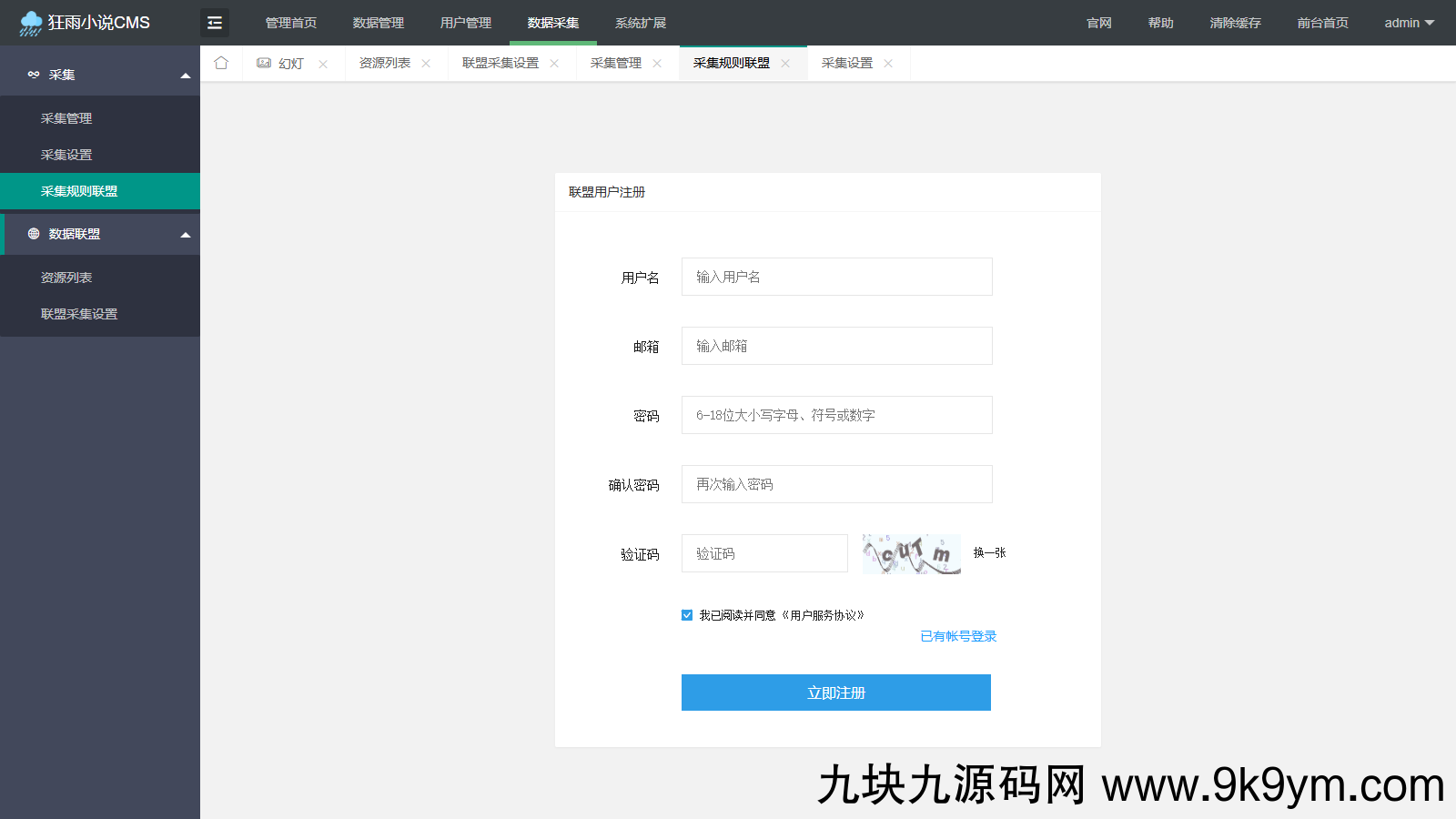The height and width of the screenshot is (819, 1456).
Task: Close the 采集规则联盟 tab
Action: [x=785, y=64]
